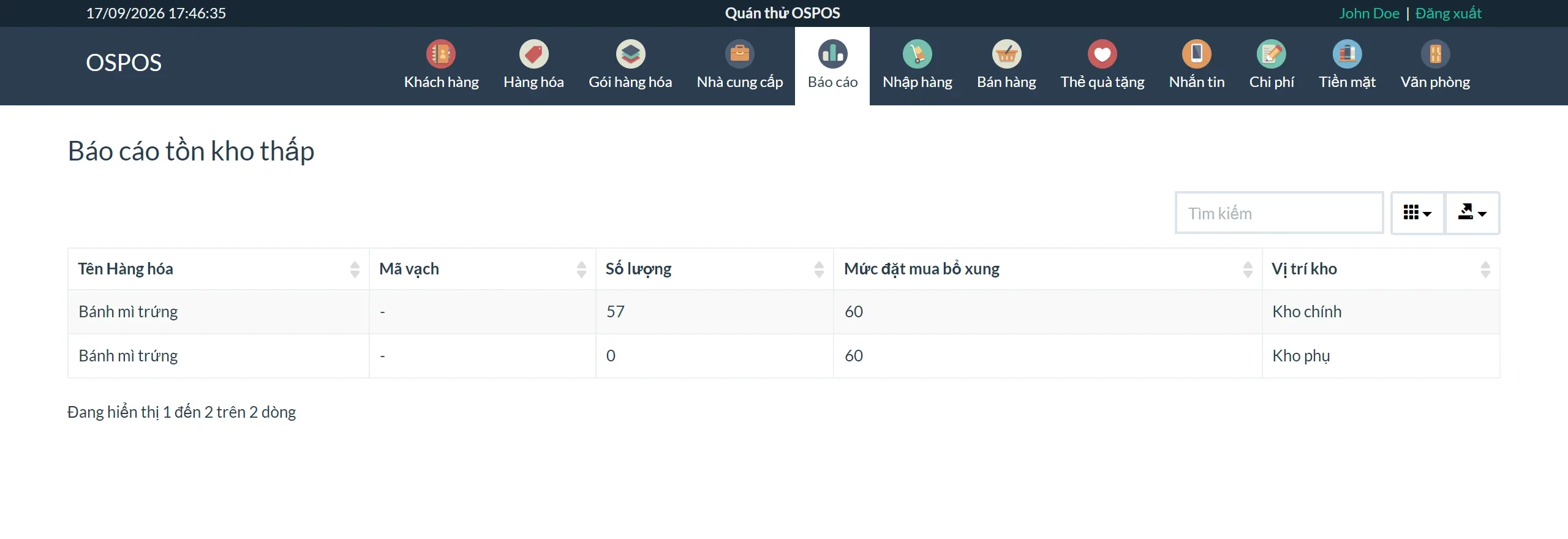
Task: Go to the Khách hàng menu label
Action: pyautogui.click(x=441, y=82)
